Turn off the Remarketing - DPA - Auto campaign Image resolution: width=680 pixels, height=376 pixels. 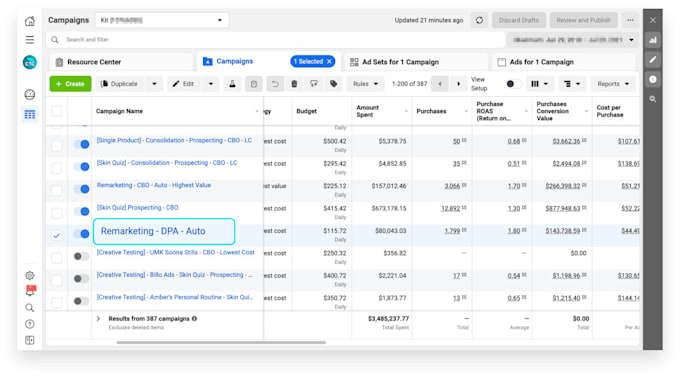[x=82, y=234]
